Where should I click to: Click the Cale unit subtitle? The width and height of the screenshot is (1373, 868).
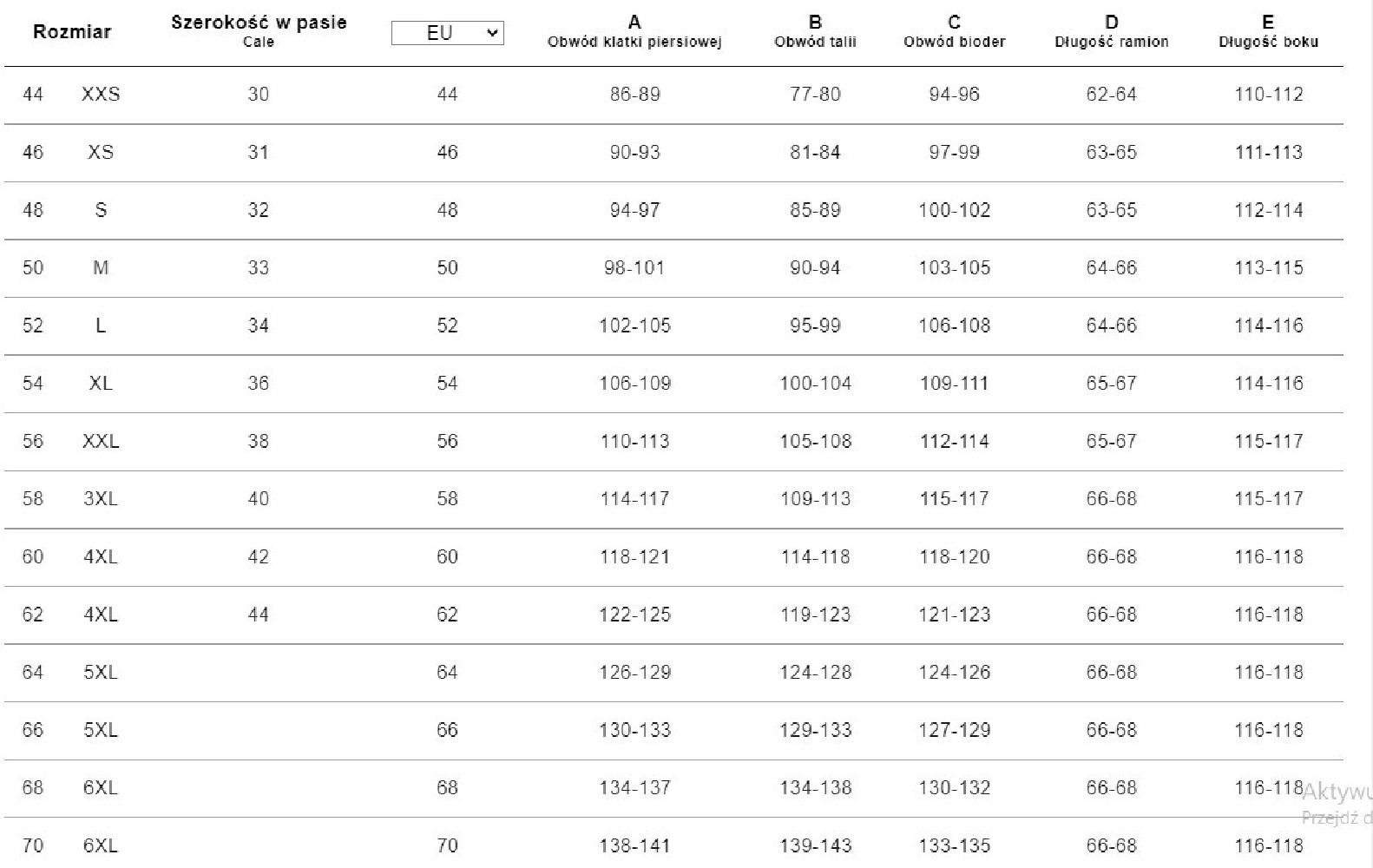tap(259, 42)
